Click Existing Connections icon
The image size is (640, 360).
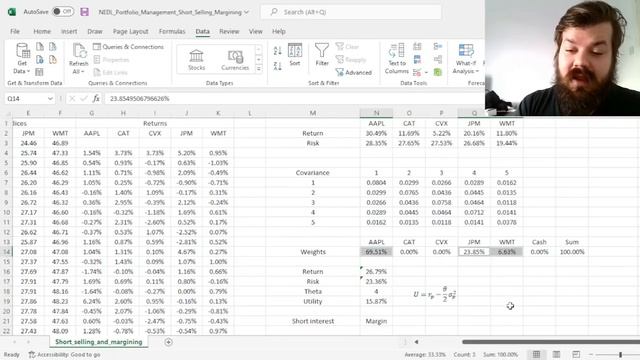(53, 60)
